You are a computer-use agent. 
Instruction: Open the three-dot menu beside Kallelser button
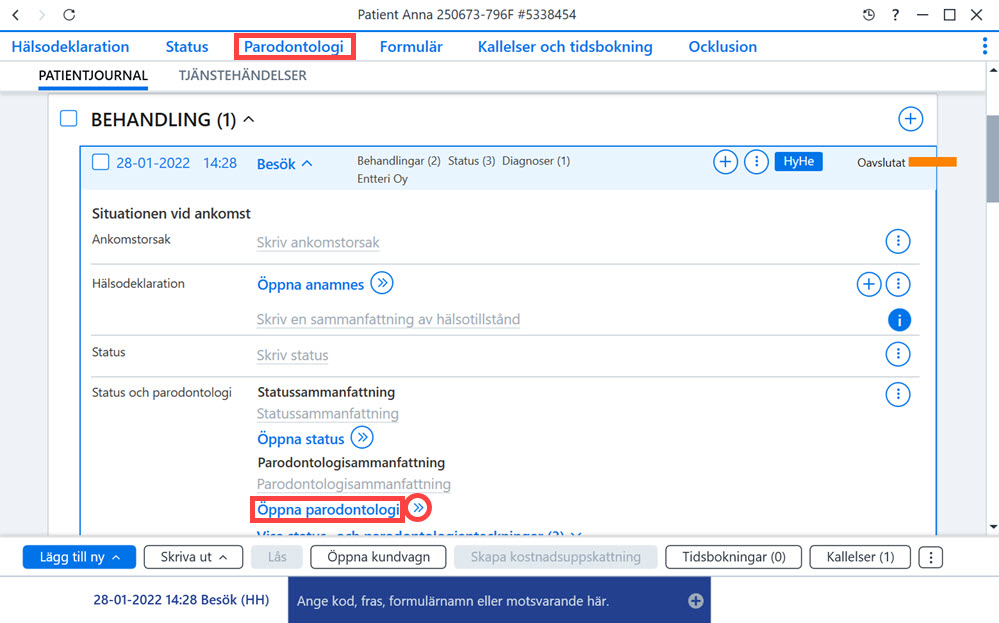click(x=930, y=557)
